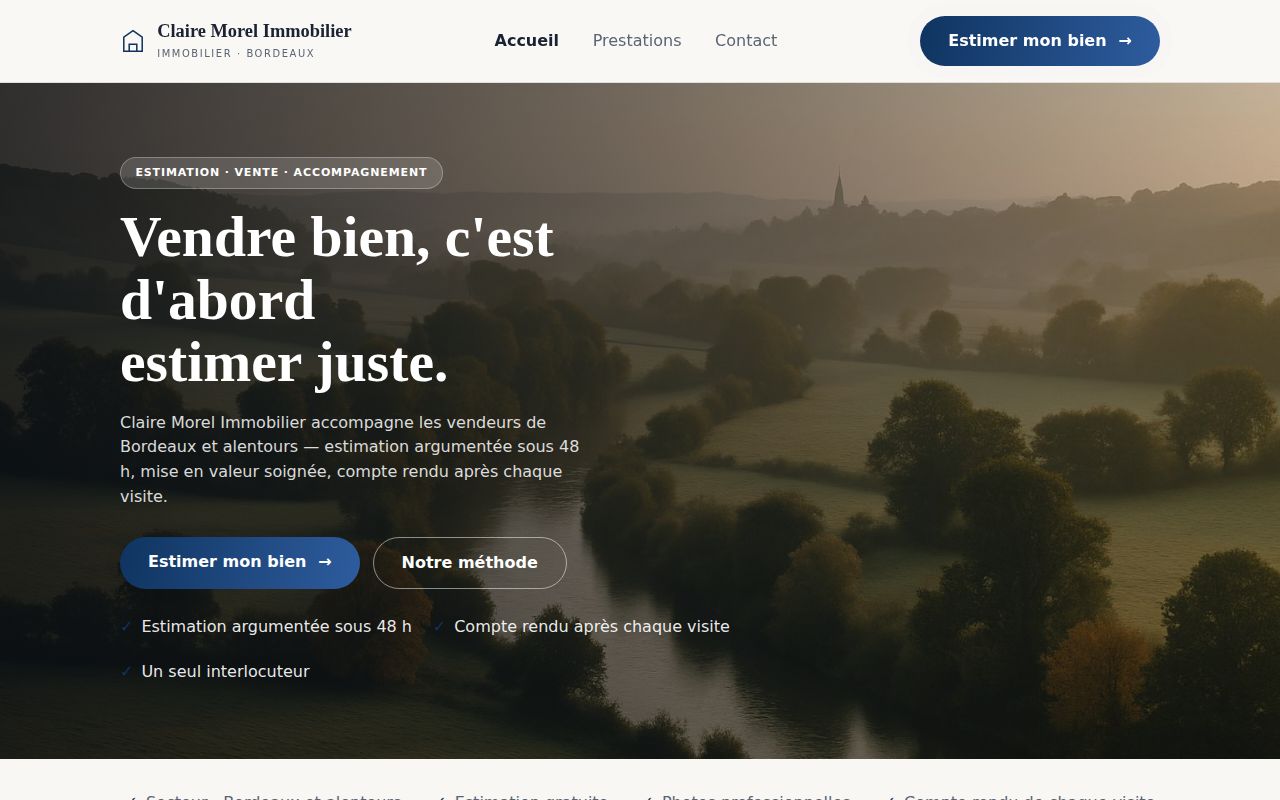Click the house logo icon in the header
Screen dimensions: 1280x800
133,41
